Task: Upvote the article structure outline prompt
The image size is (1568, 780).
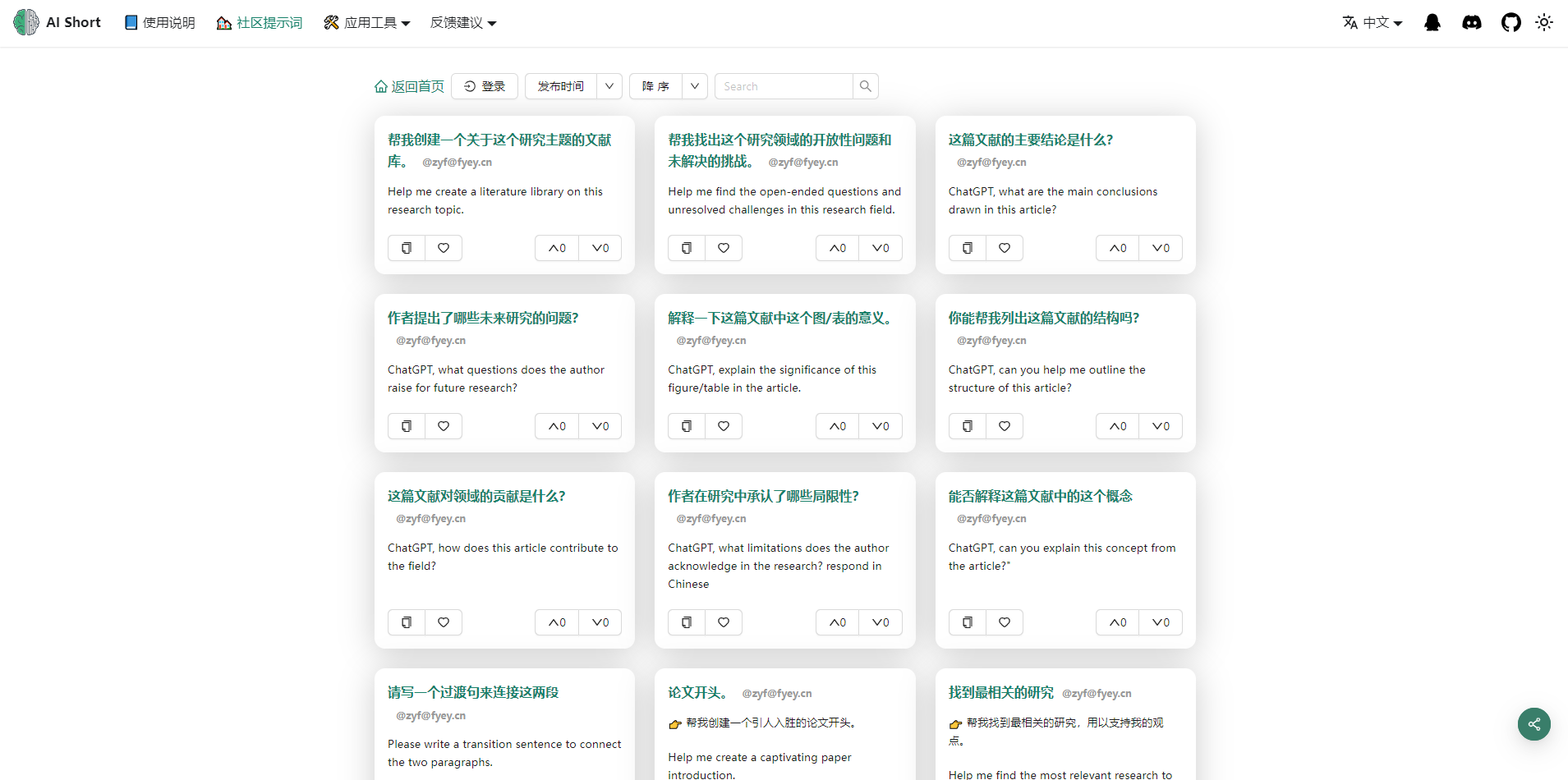Action: point(1117,426)
